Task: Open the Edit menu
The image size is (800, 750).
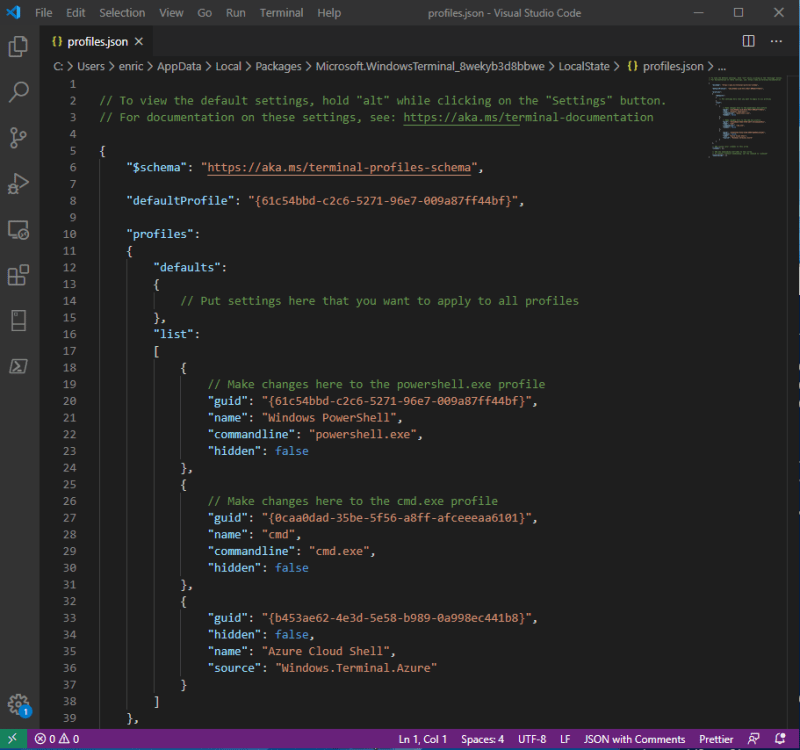Action: pyautogui.click(x=76, y=13)
